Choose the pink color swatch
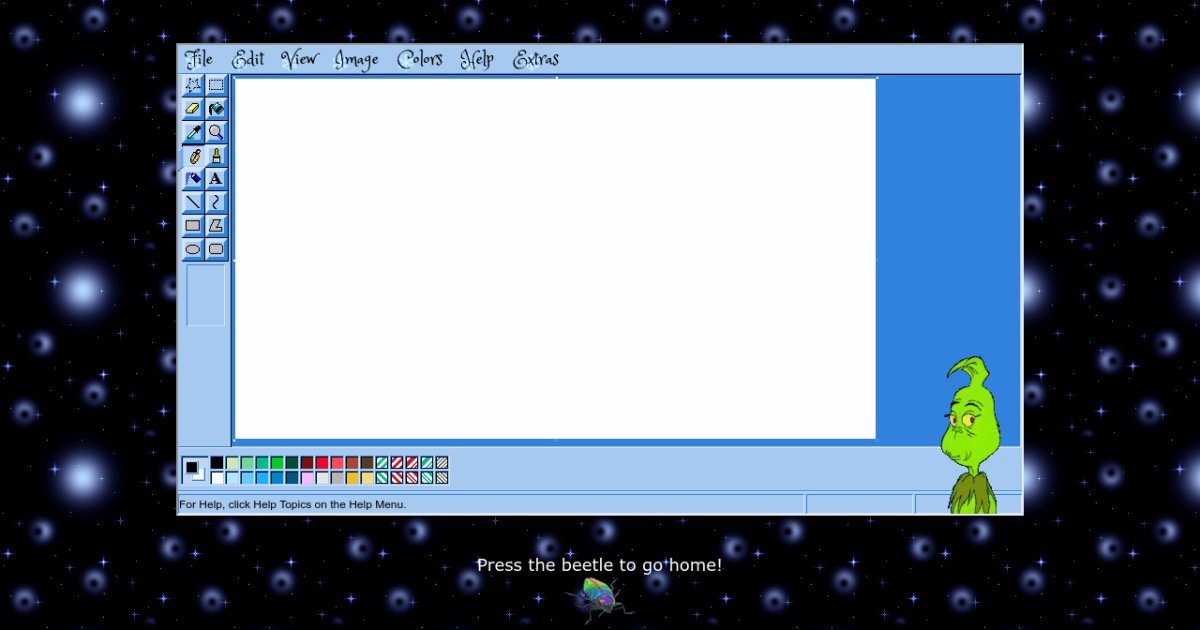 [x=307, y=478]
